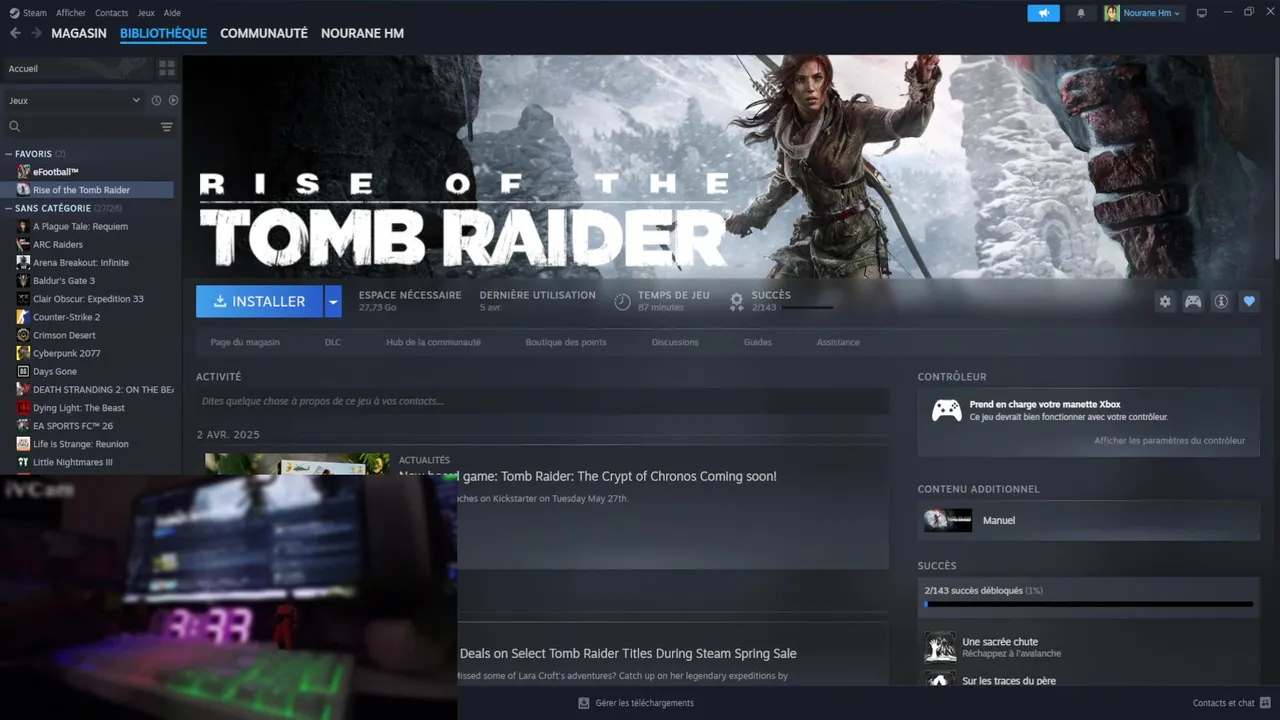This screenshot has height=720, width=1280.
Task: Click the achievements progress bar in header
Action: [x=807, y=307]
